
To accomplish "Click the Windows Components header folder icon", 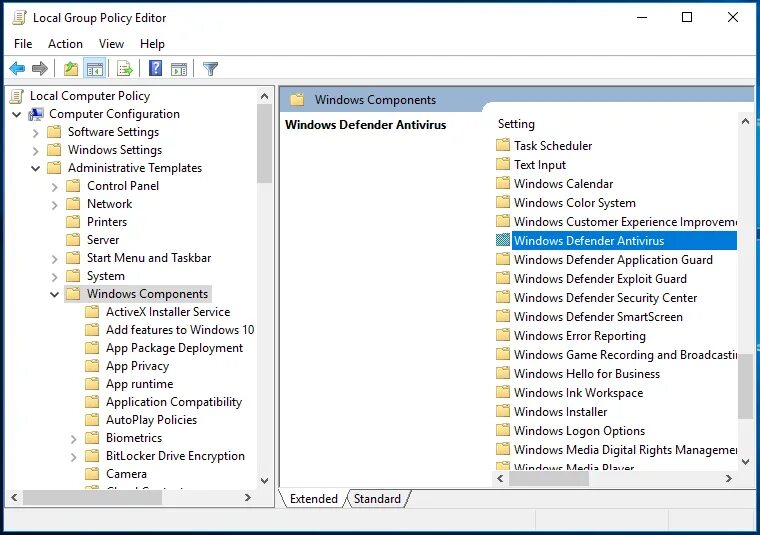I will pos(297,100).
